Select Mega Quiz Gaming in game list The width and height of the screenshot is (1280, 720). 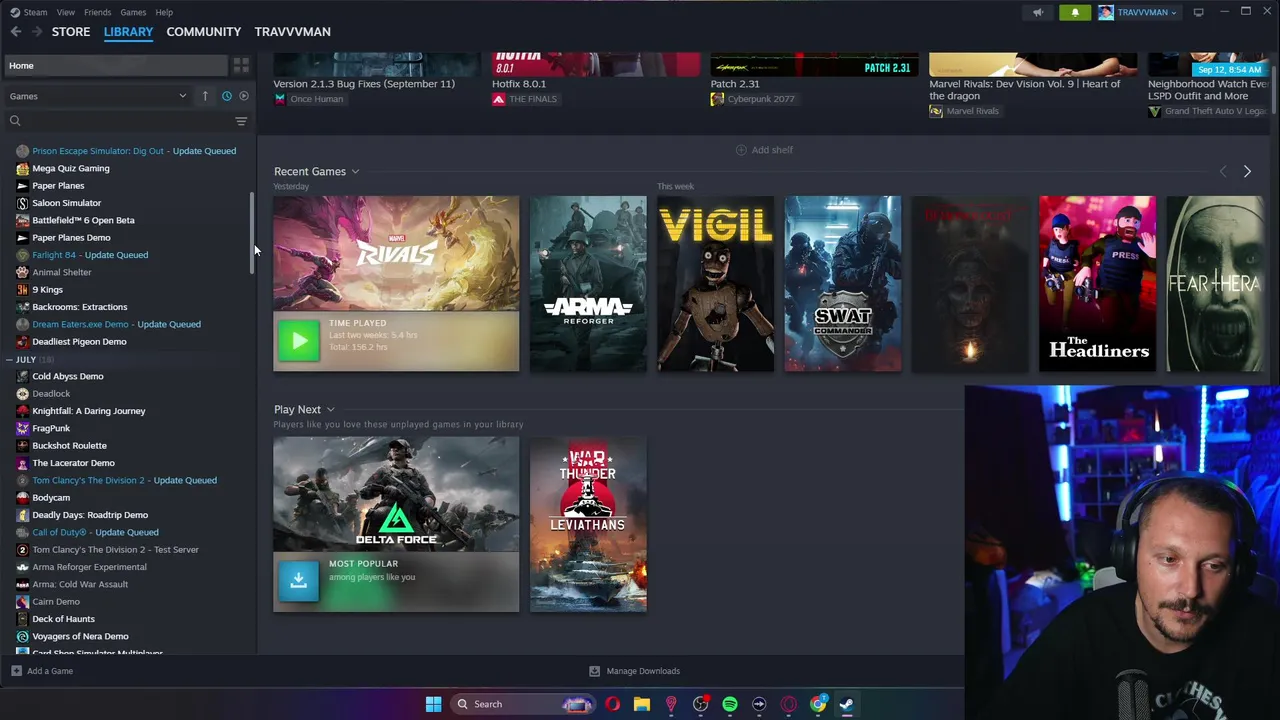(x=71, y=168)
